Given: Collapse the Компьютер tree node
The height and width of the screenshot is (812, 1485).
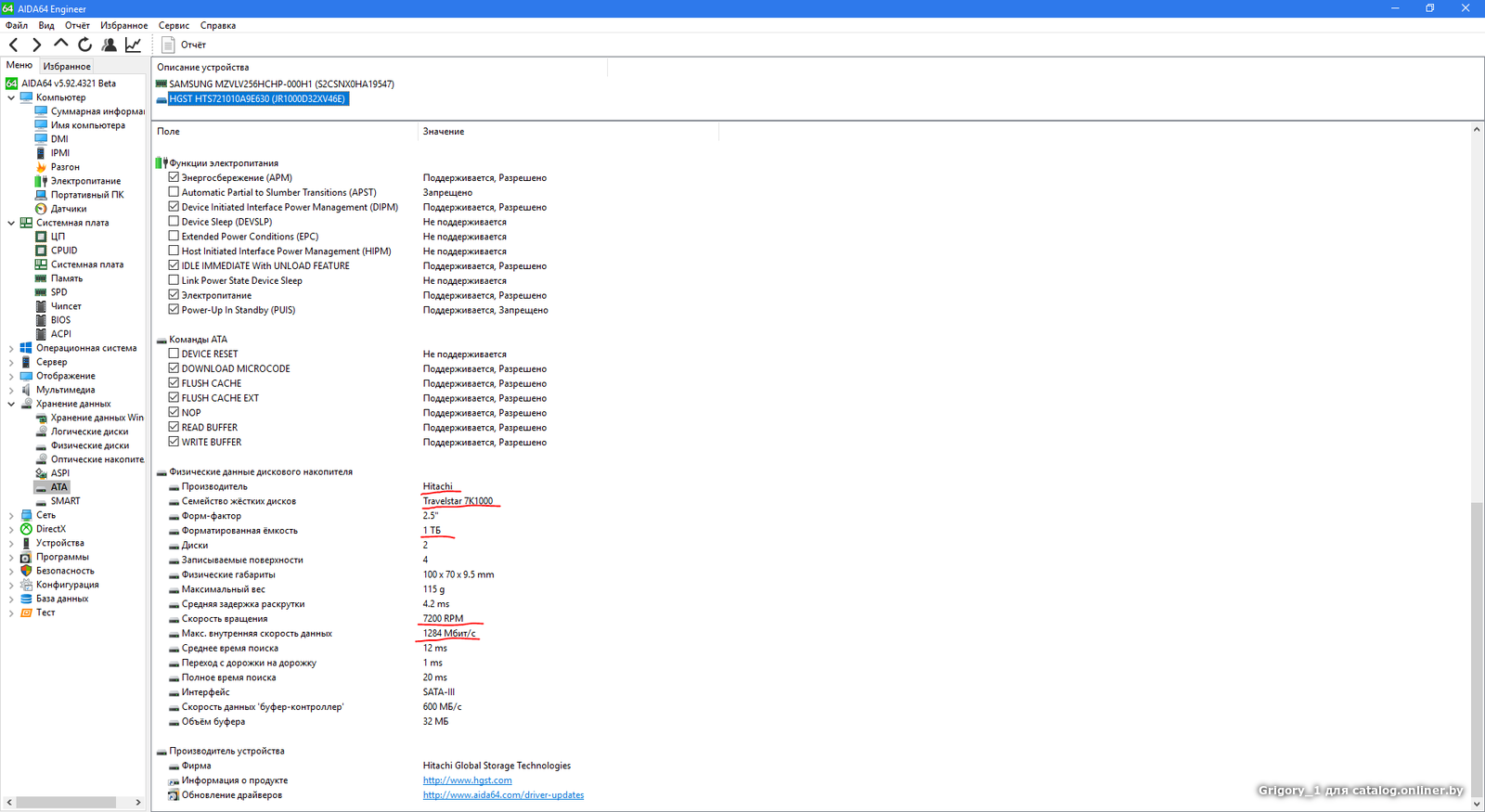Looking at the screenshot, I should click(11, 97).
